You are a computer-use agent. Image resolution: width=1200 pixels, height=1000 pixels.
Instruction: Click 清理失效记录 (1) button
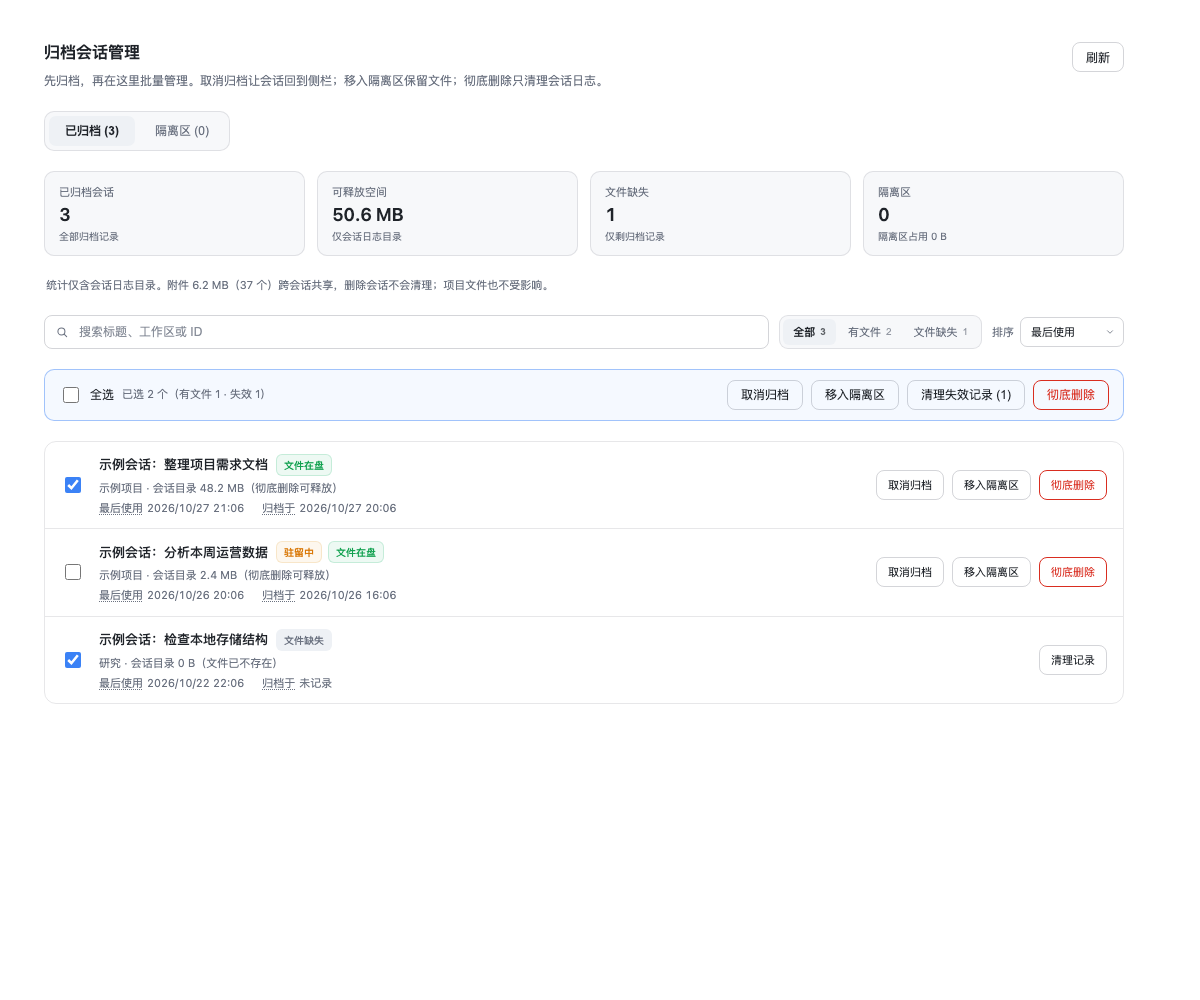(966, 395)
